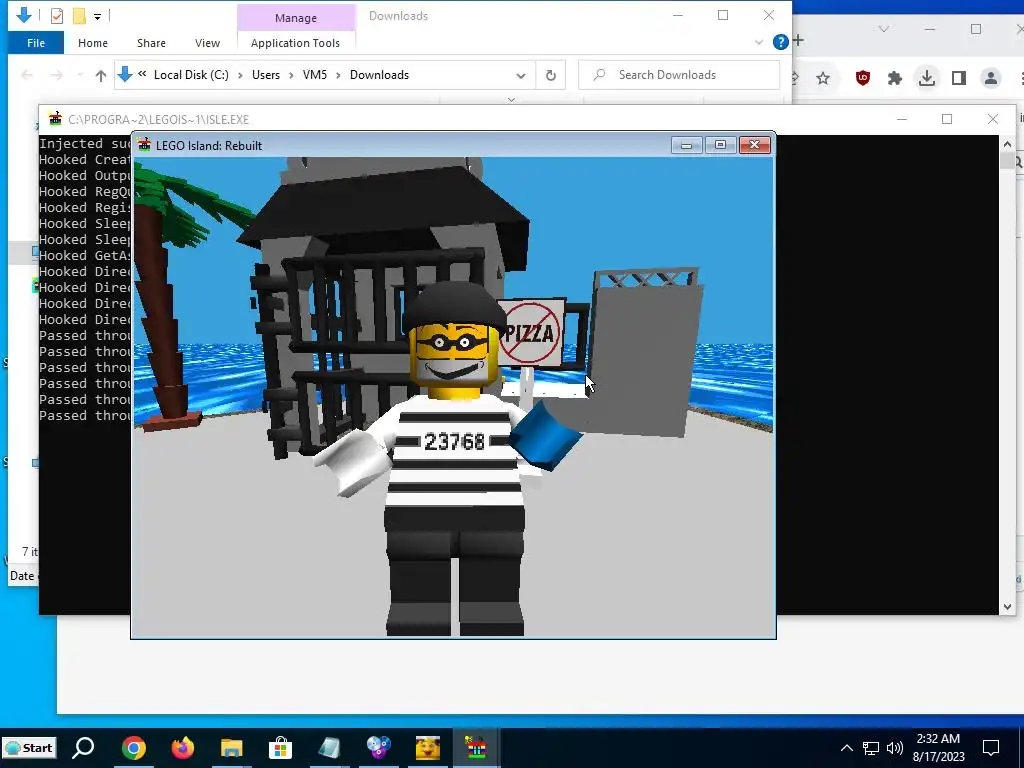1024x768 pixels.
Task: Switch to the Home ribbon tab
Action: 93,43
